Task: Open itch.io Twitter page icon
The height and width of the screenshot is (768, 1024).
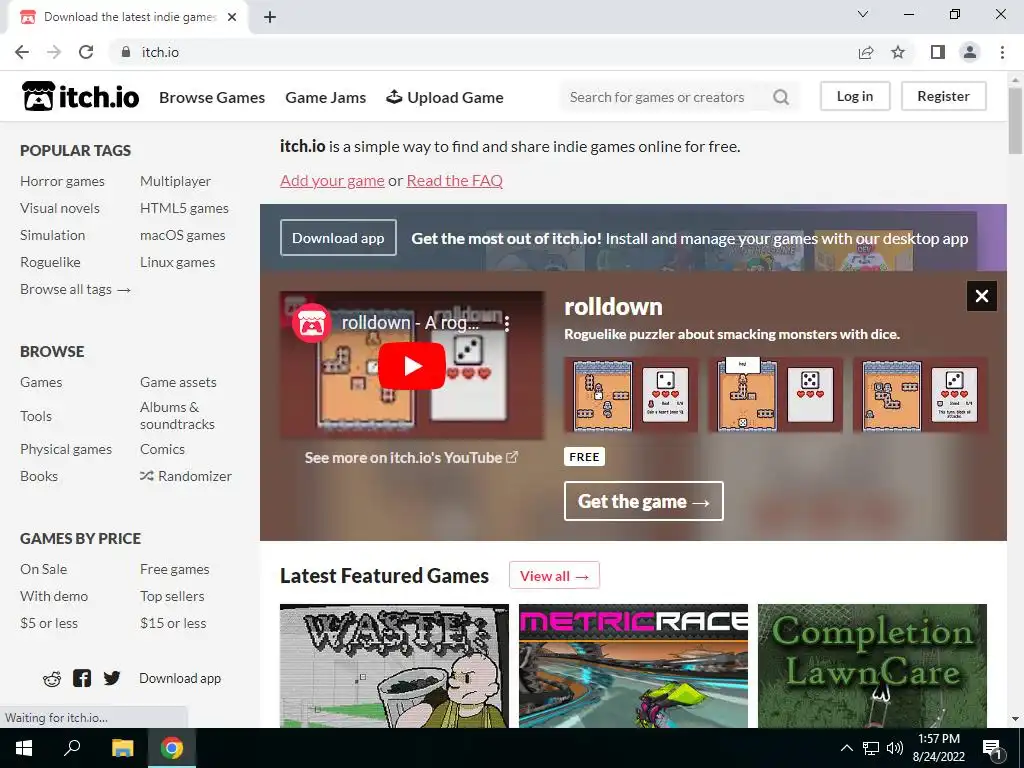Action: pyautogui.click(x=112, y=678)
